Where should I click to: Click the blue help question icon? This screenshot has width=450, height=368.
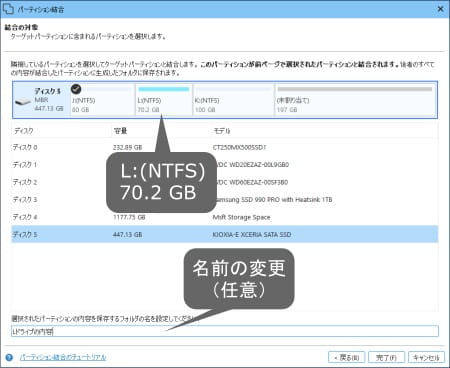click(9, 357)
